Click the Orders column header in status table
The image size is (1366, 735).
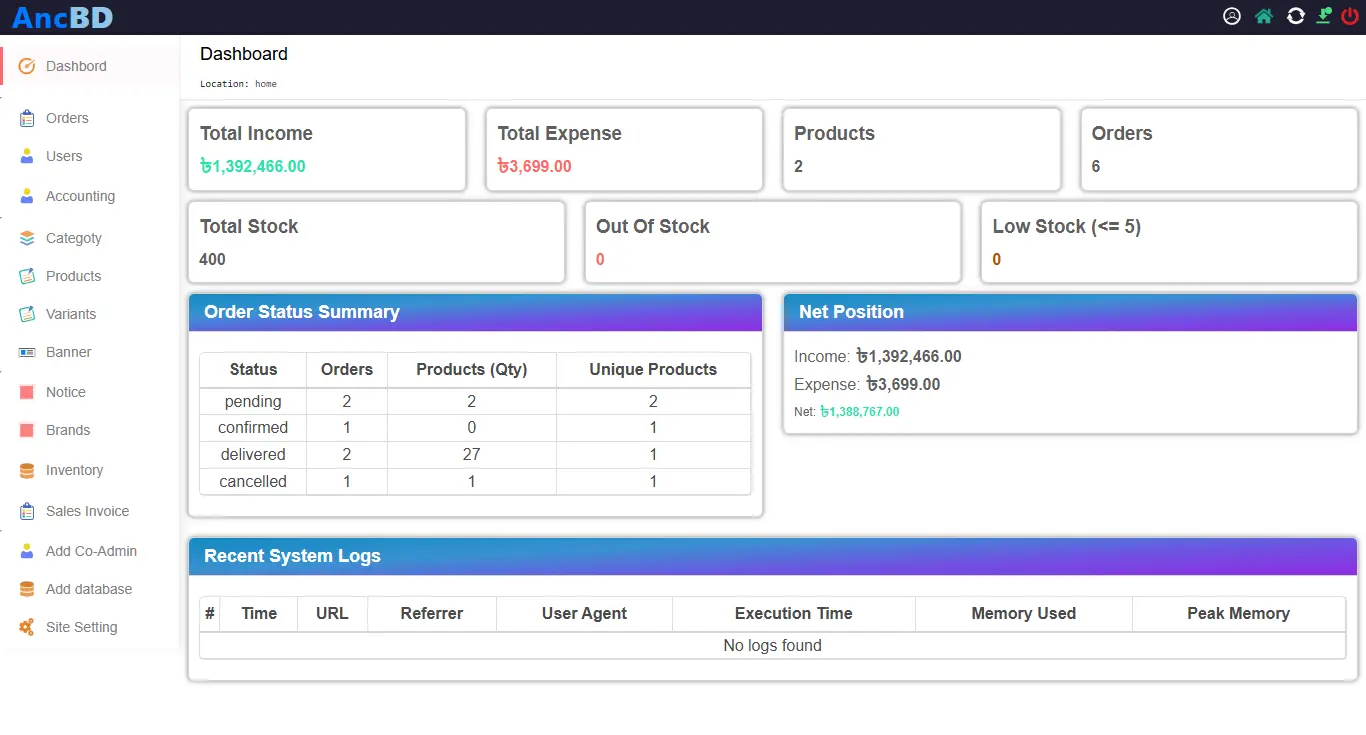(x=347, y=370)
